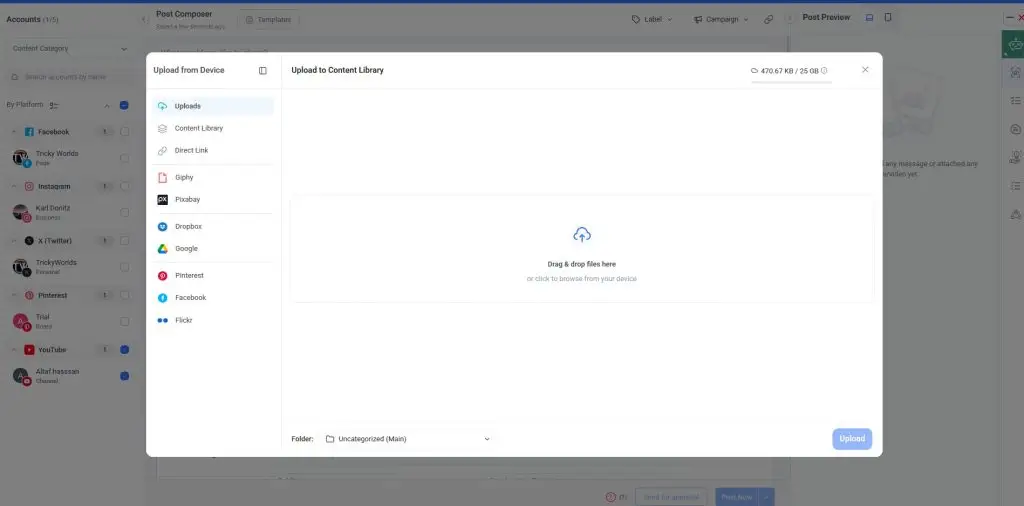
Task: Click the Search accounts by name field
Action: tap(69, 77)
